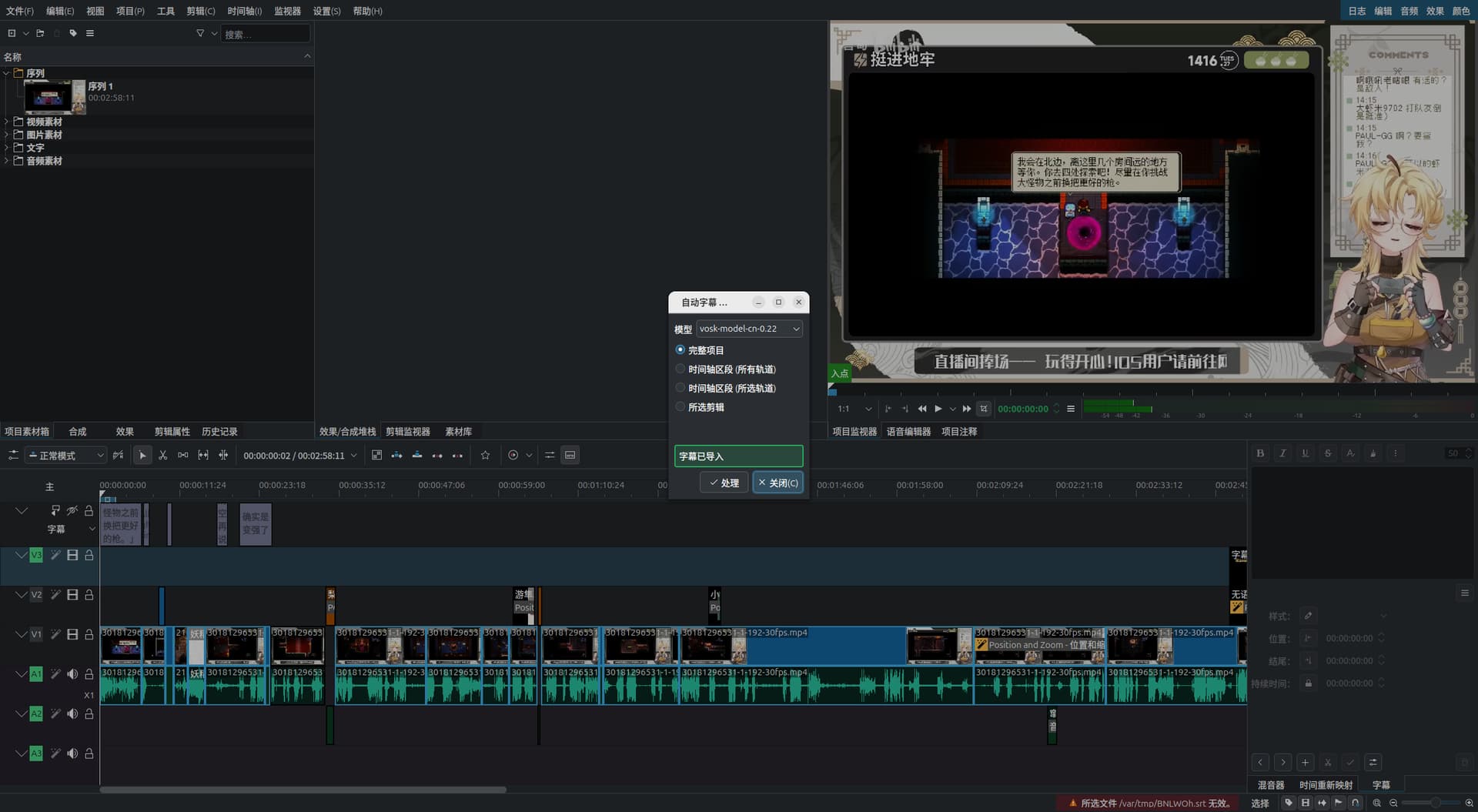Hide the subtitle track with eye icon

point(72,510)
